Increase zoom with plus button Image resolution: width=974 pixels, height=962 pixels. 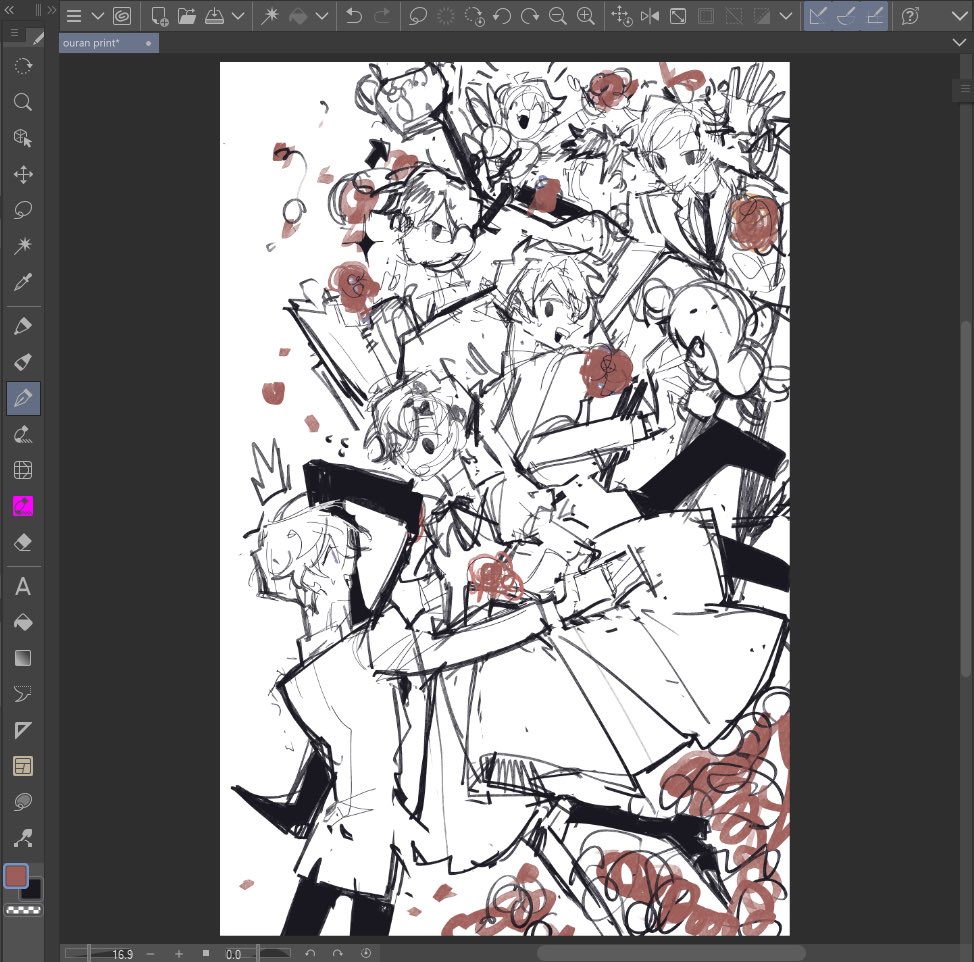coord(179,953)
